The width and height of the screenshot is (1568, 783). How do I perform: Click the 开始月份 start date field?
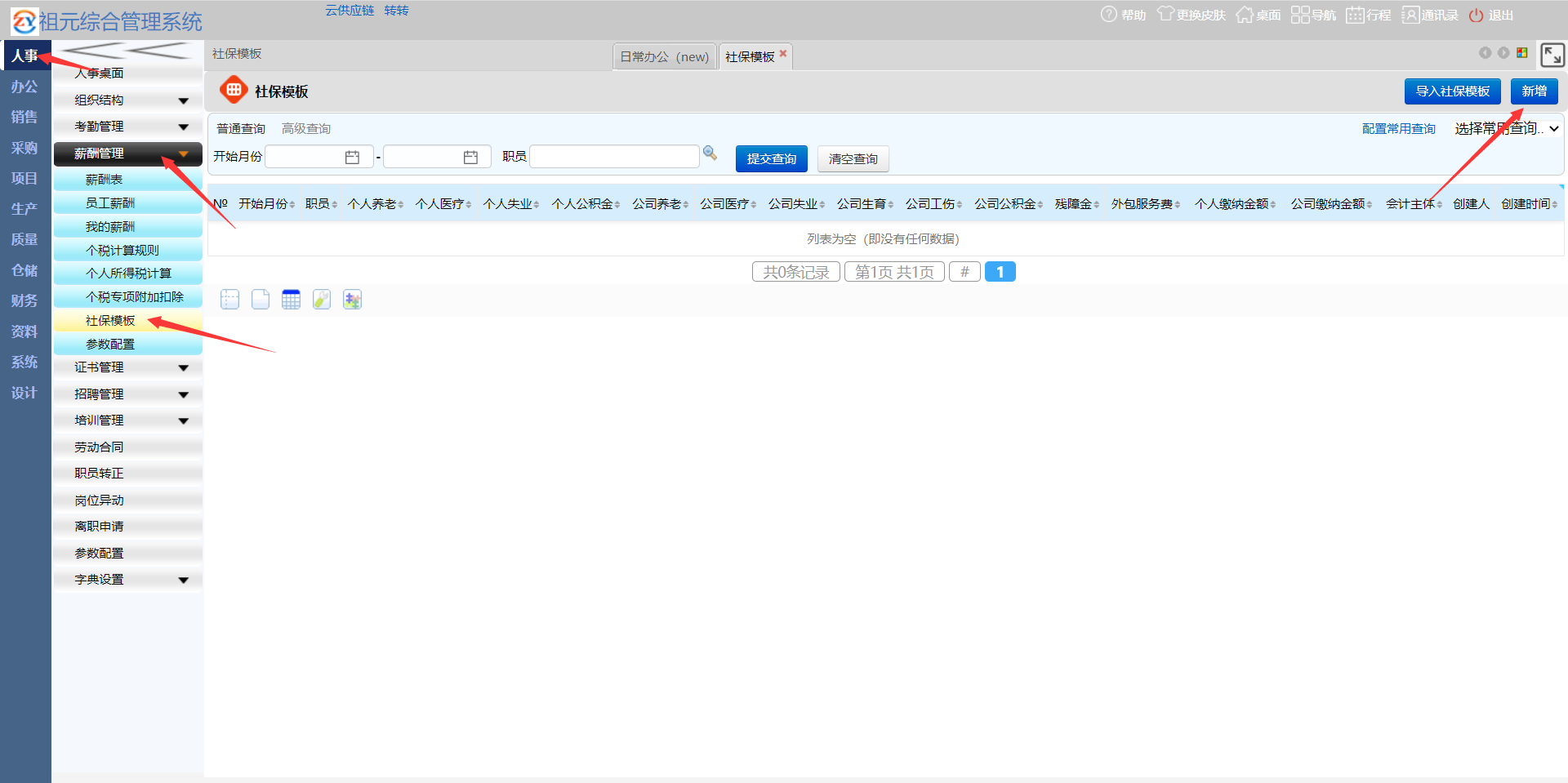pos(318,157)
